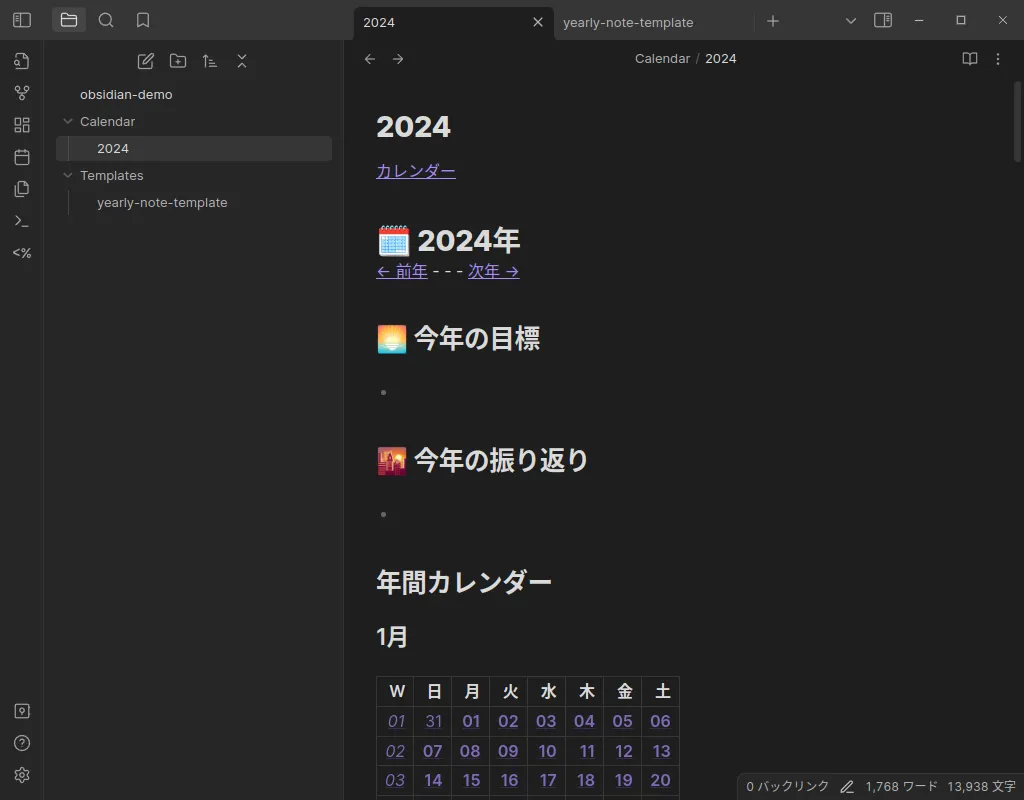Select yearly-note-template in the file tree
Screen dimensions: 1024x800
(162, 203)
